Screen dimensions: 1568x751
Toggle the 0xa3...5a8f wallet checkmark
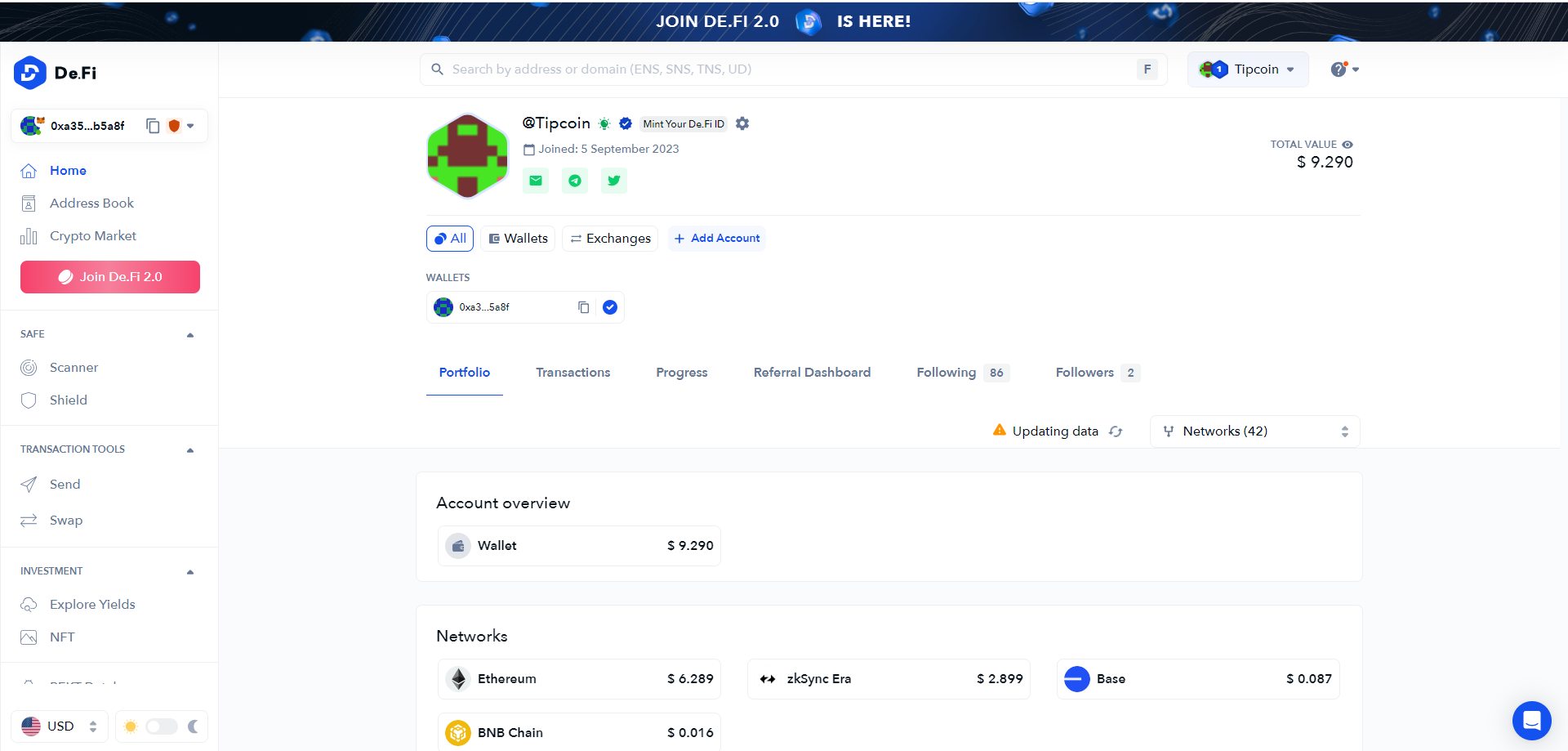[x=610, y=307]
